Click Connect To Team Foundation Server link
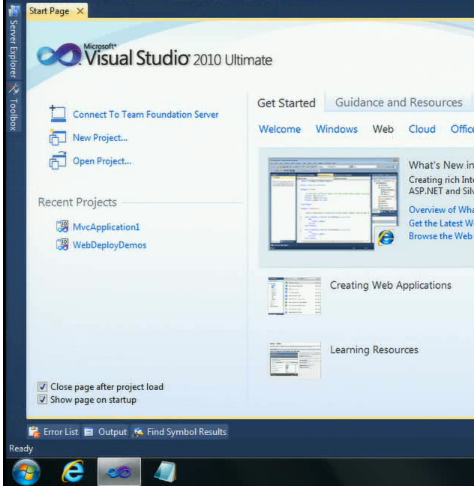474x488 pixels. 146,114
